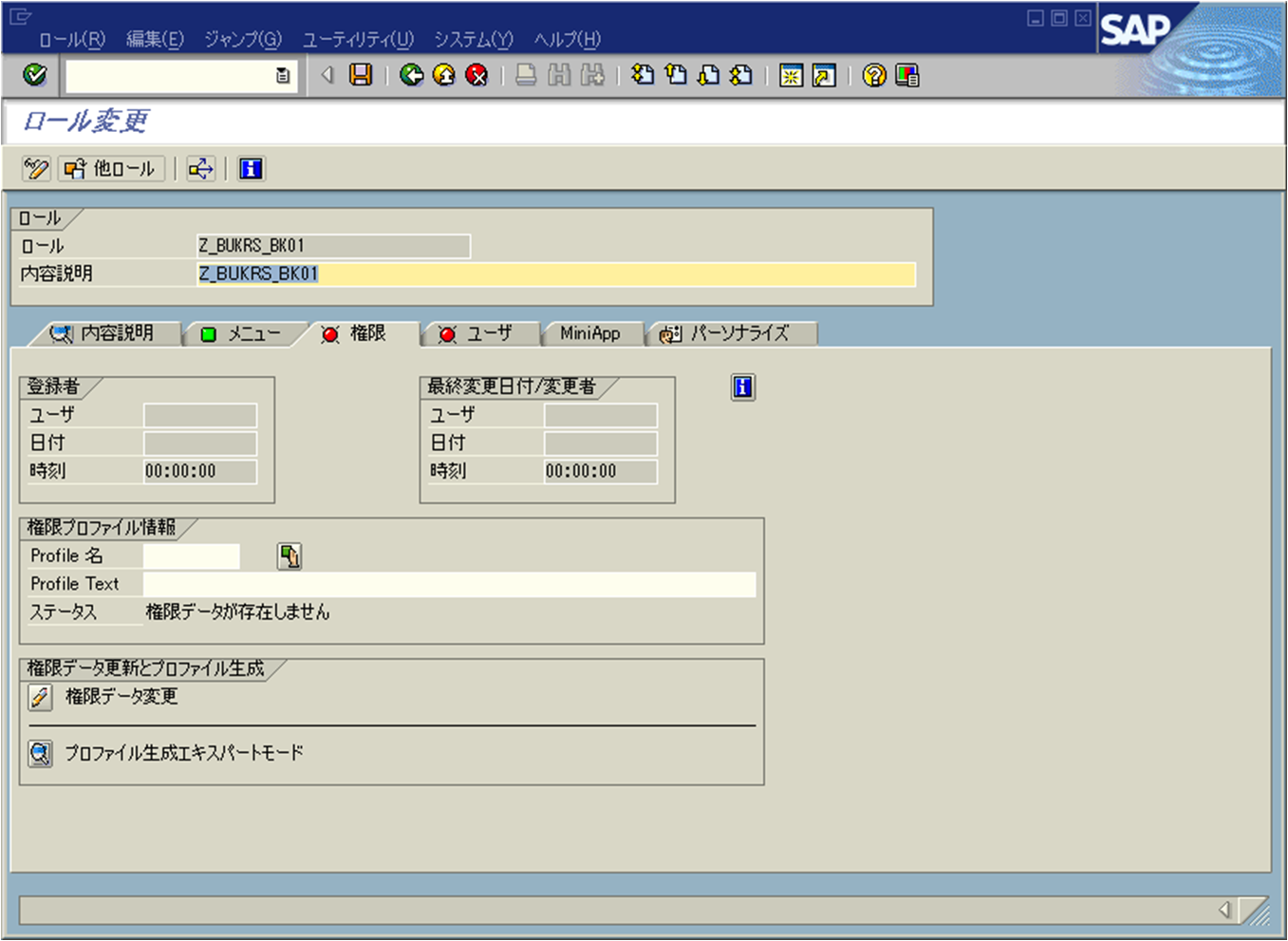
Task: Click the 権限データ変更 pencil icon
Action: point(39,696)
